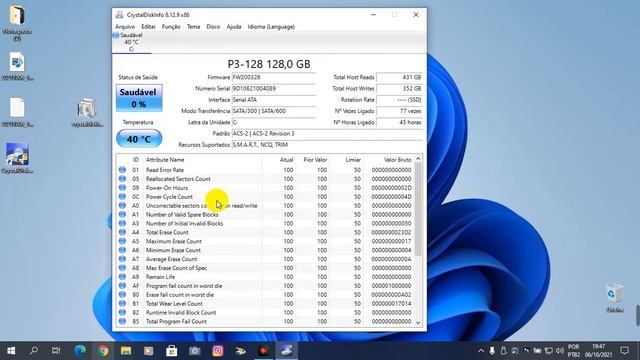640x360 pixels.
Task: Click the status icon for Power-On Hours
Action: point(122,188)
